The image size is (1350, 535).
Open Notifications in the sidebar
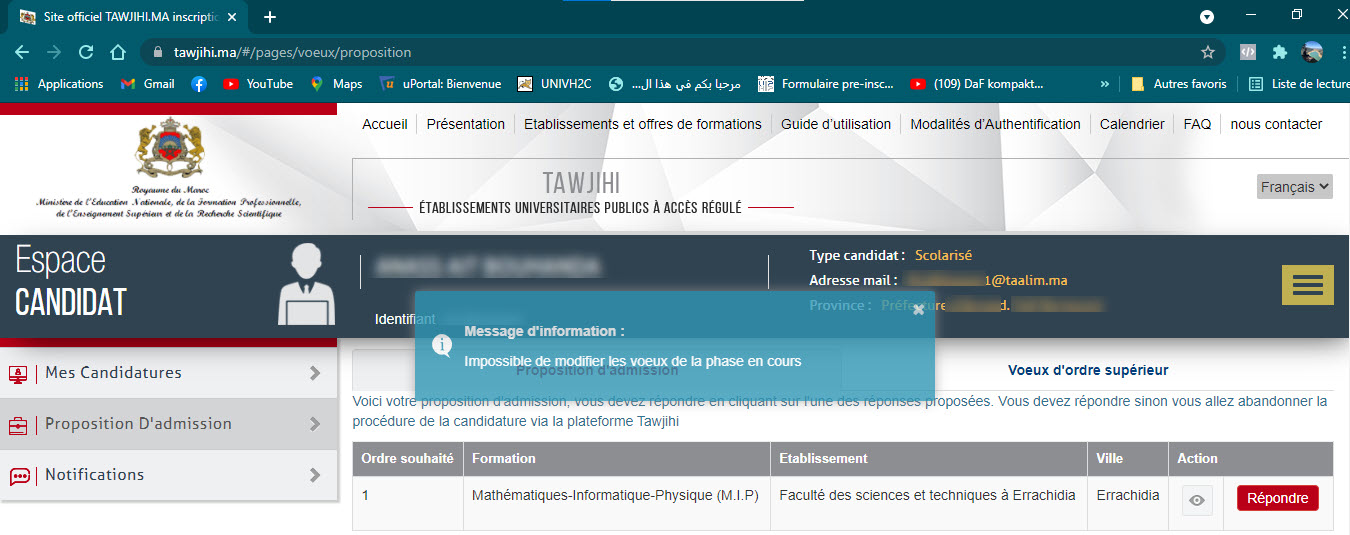tap(169, 475)
